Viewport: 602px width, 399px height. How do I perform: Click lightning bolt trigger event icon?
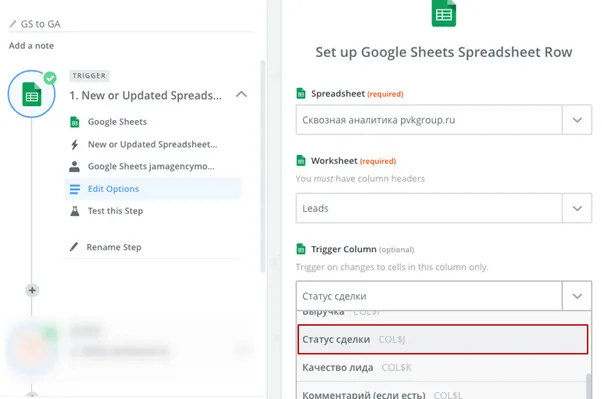(75, 144)
